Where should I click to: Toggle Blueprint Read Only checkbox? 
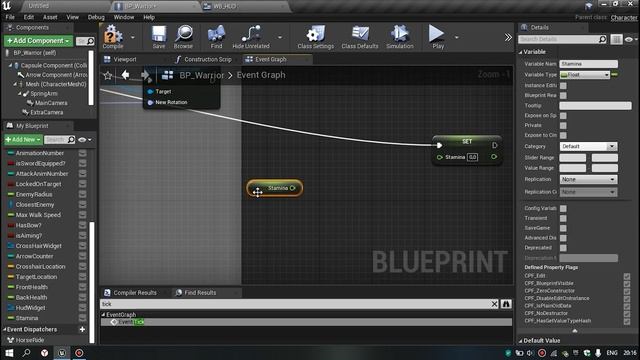coord(563,96)
